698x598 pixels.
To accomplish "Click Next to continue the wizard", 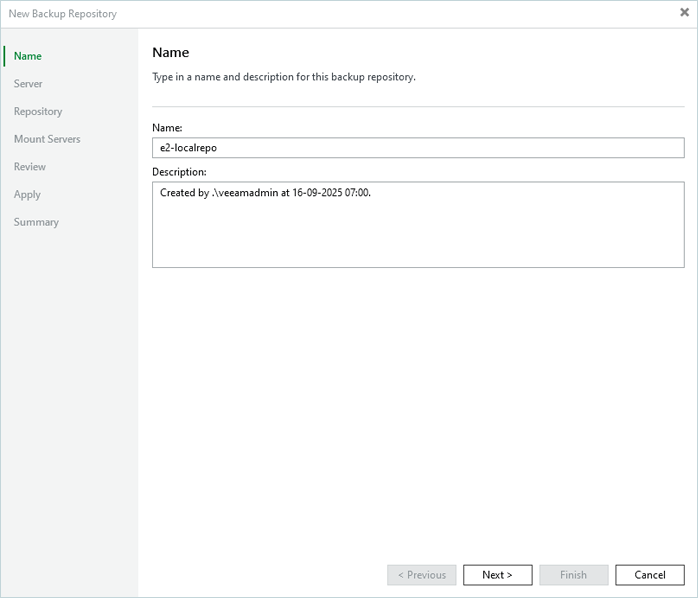I will coord(497,575).
